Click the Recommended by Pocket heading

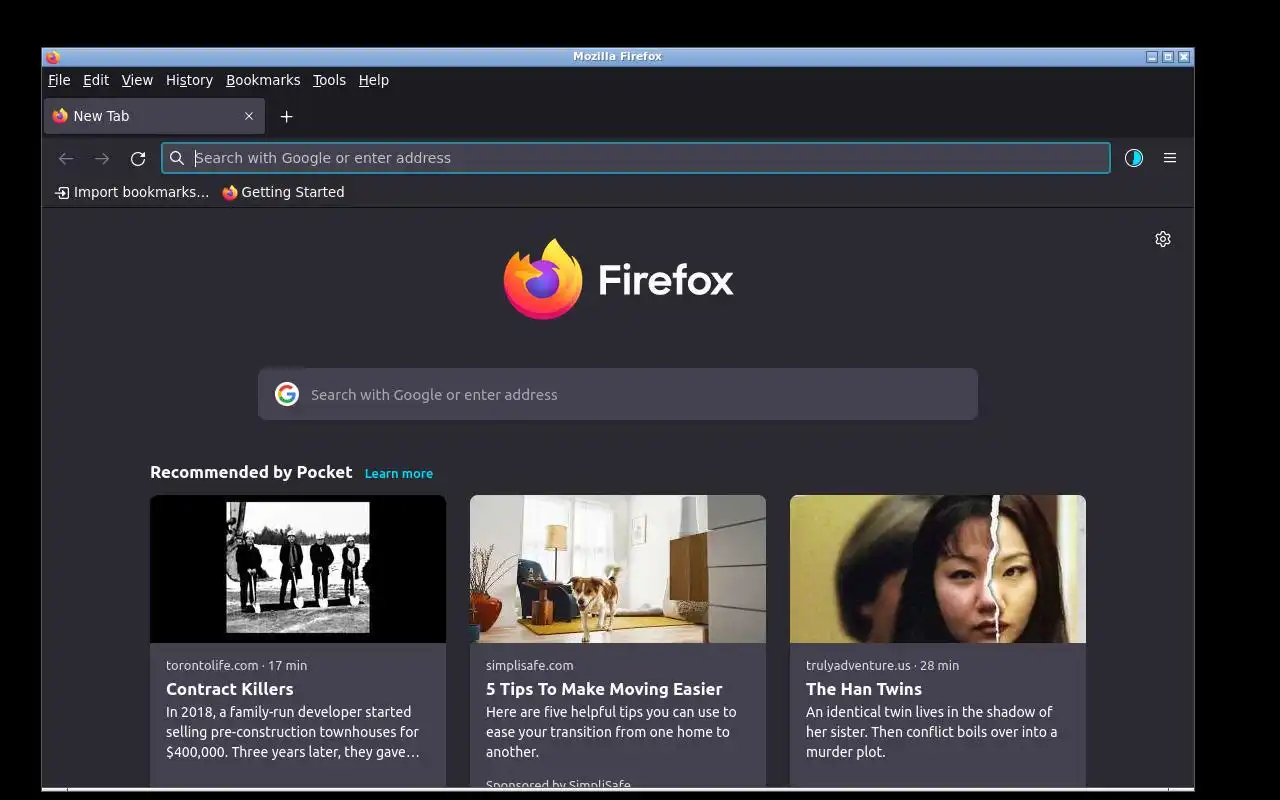tap(251, 472)
